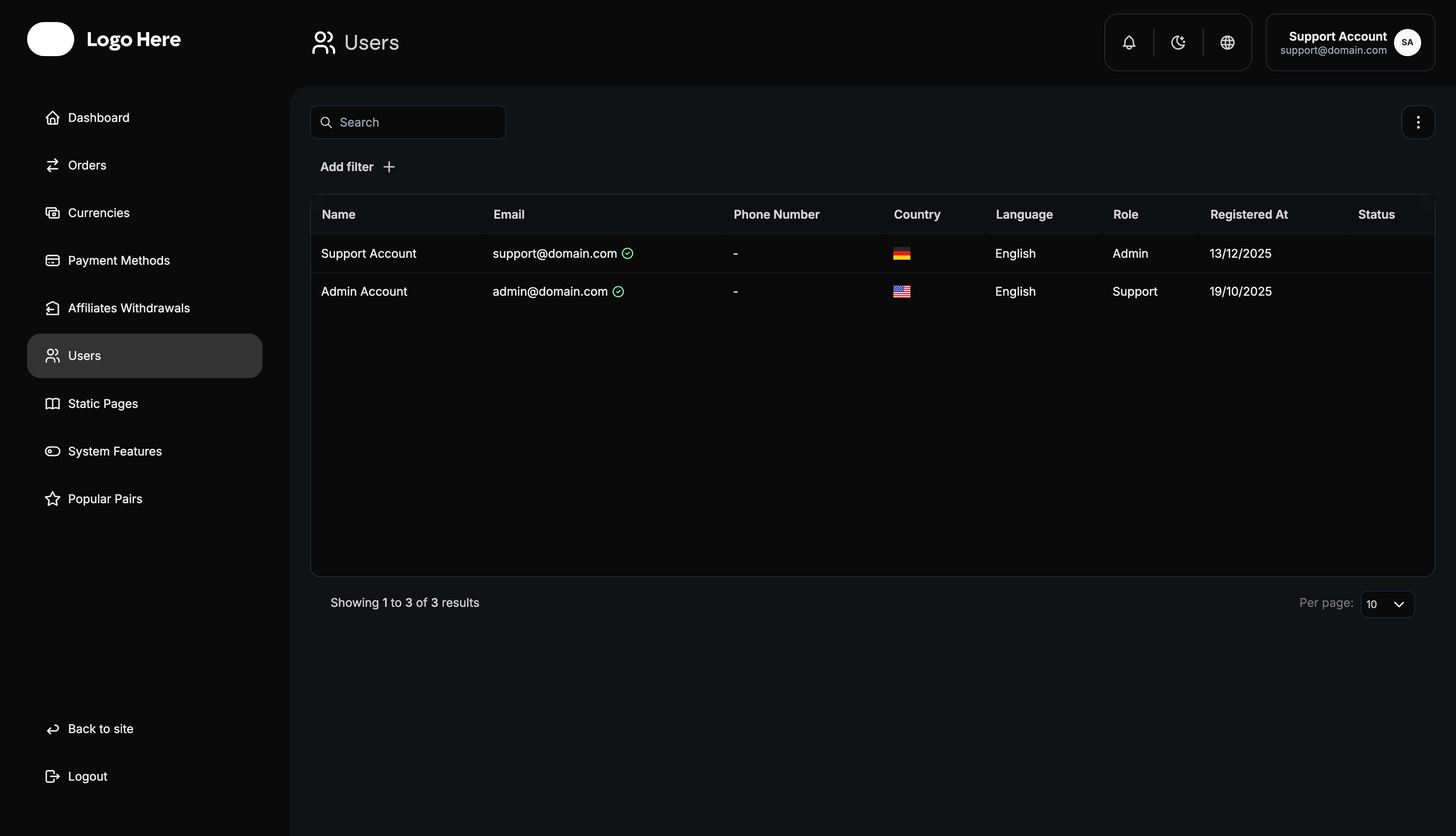Open Currencies settings
The image size is (1456, 836).
98,212
